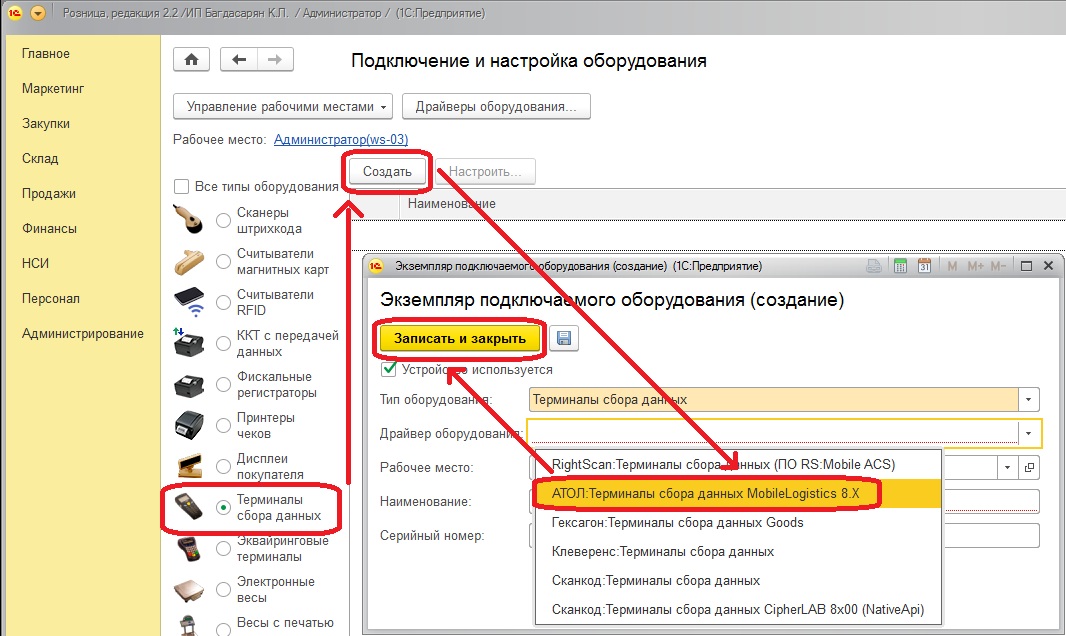
Task: Click the Наименование input field in the dialog
Action: point(784,501)
